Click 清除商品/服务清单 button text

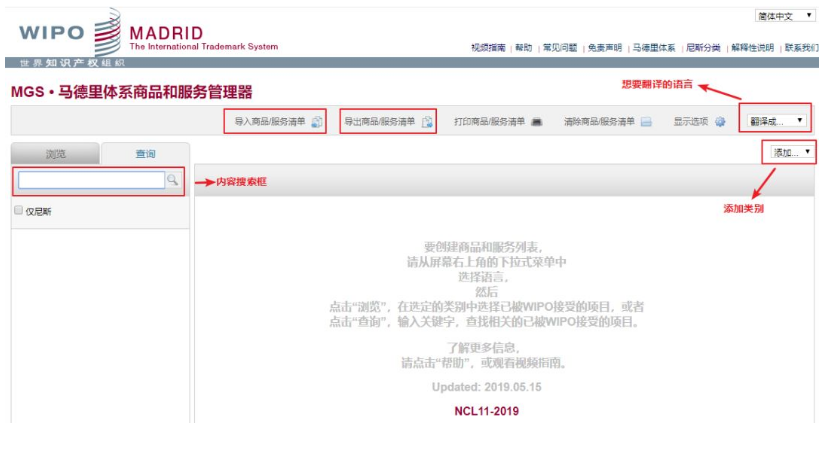click(599, 122)
